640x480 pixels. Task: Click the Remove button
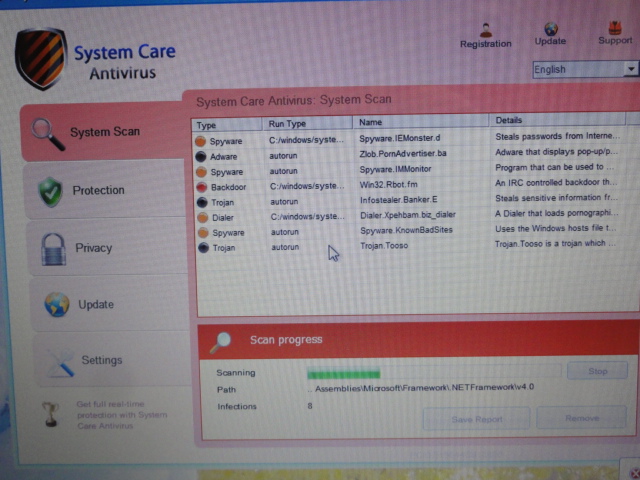[582, 418]
